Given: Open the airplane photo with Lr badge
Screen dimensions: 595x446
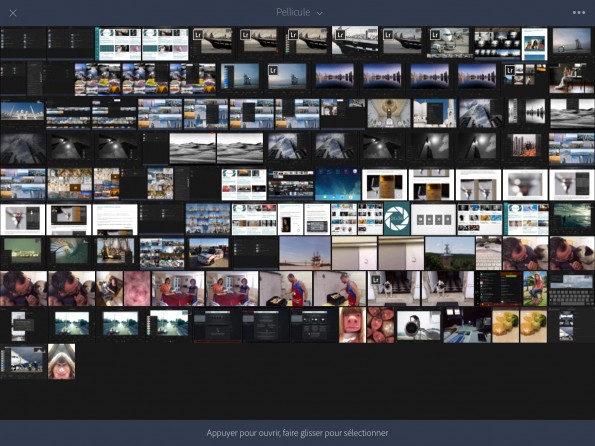Looking at the screenshot, I should tap(450, 43).
